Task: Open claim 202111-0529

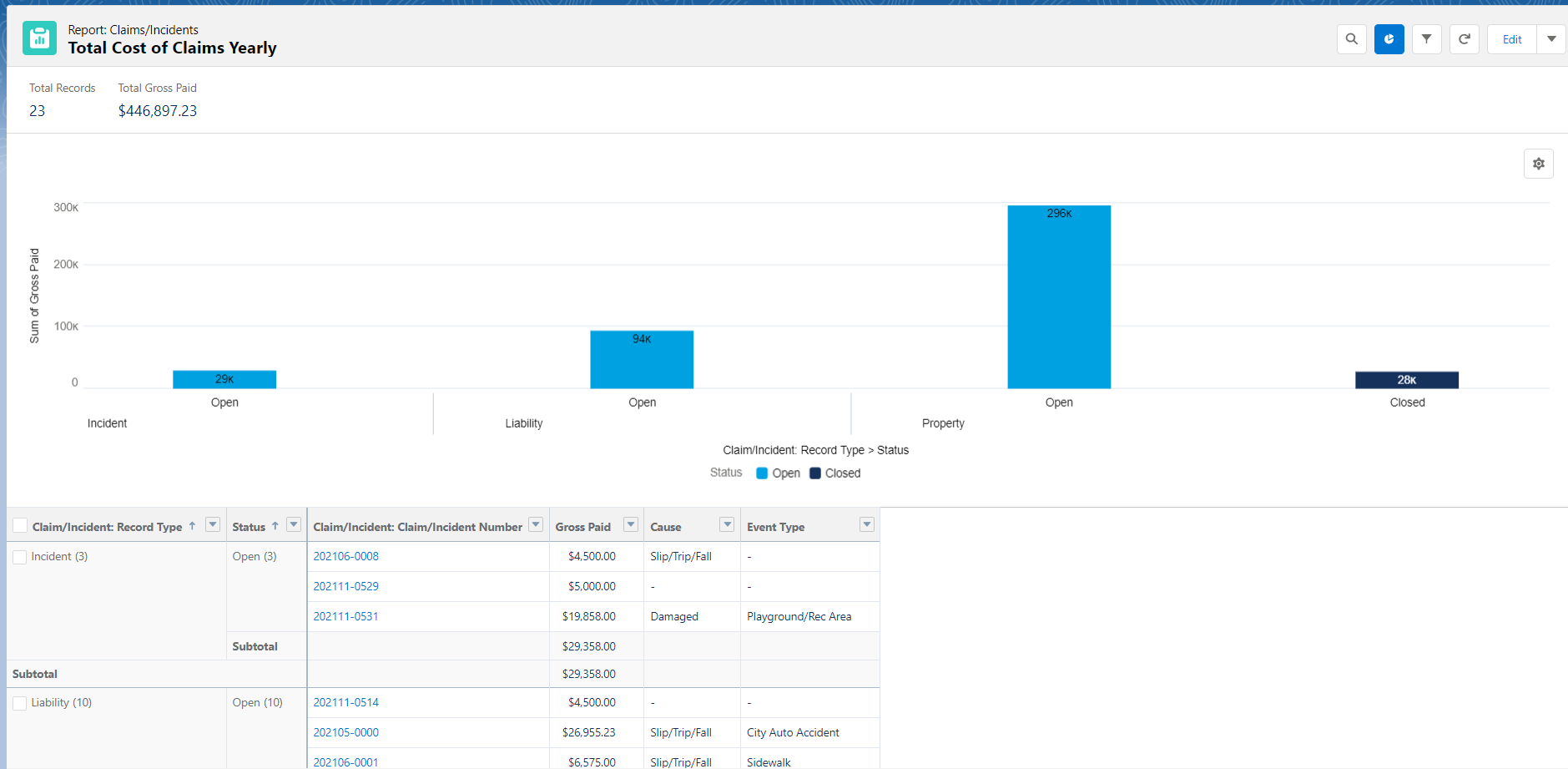Action: point(345,586)
